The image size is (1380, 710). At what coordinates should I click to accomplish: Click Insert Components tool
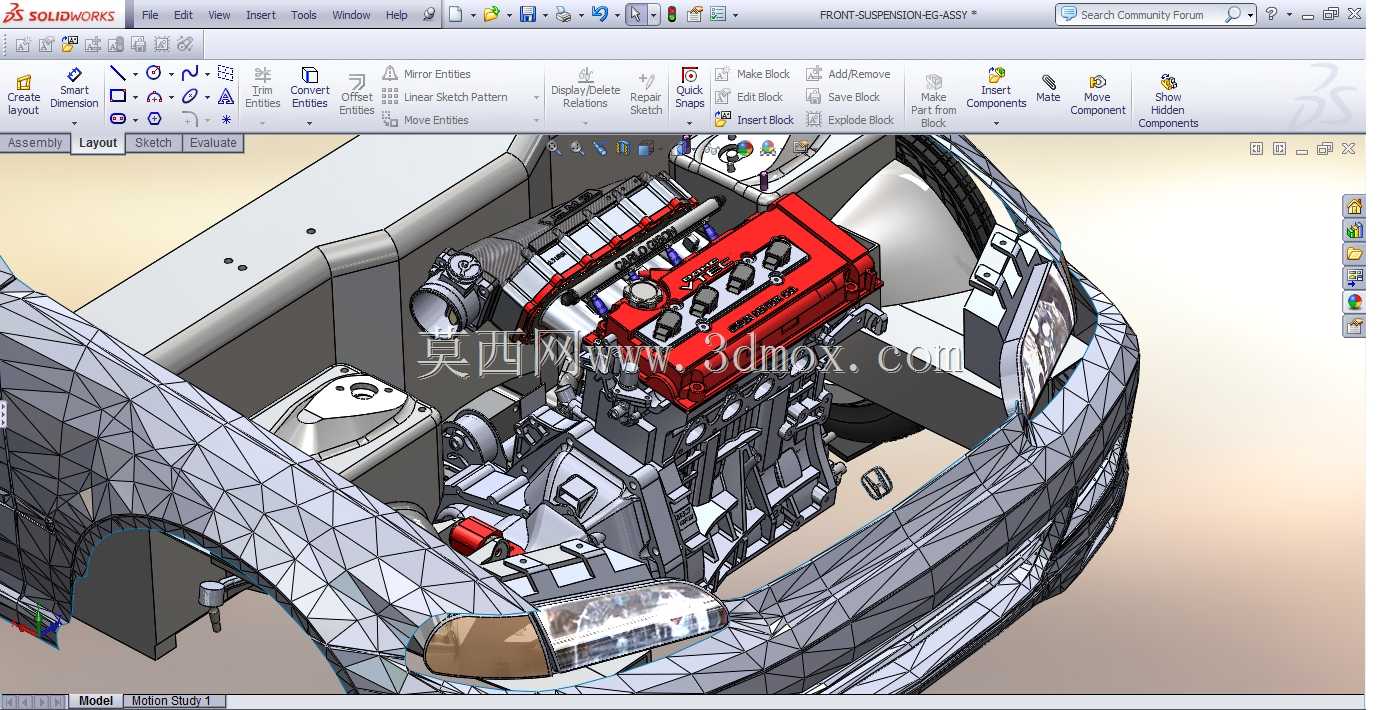coord(996,89)
